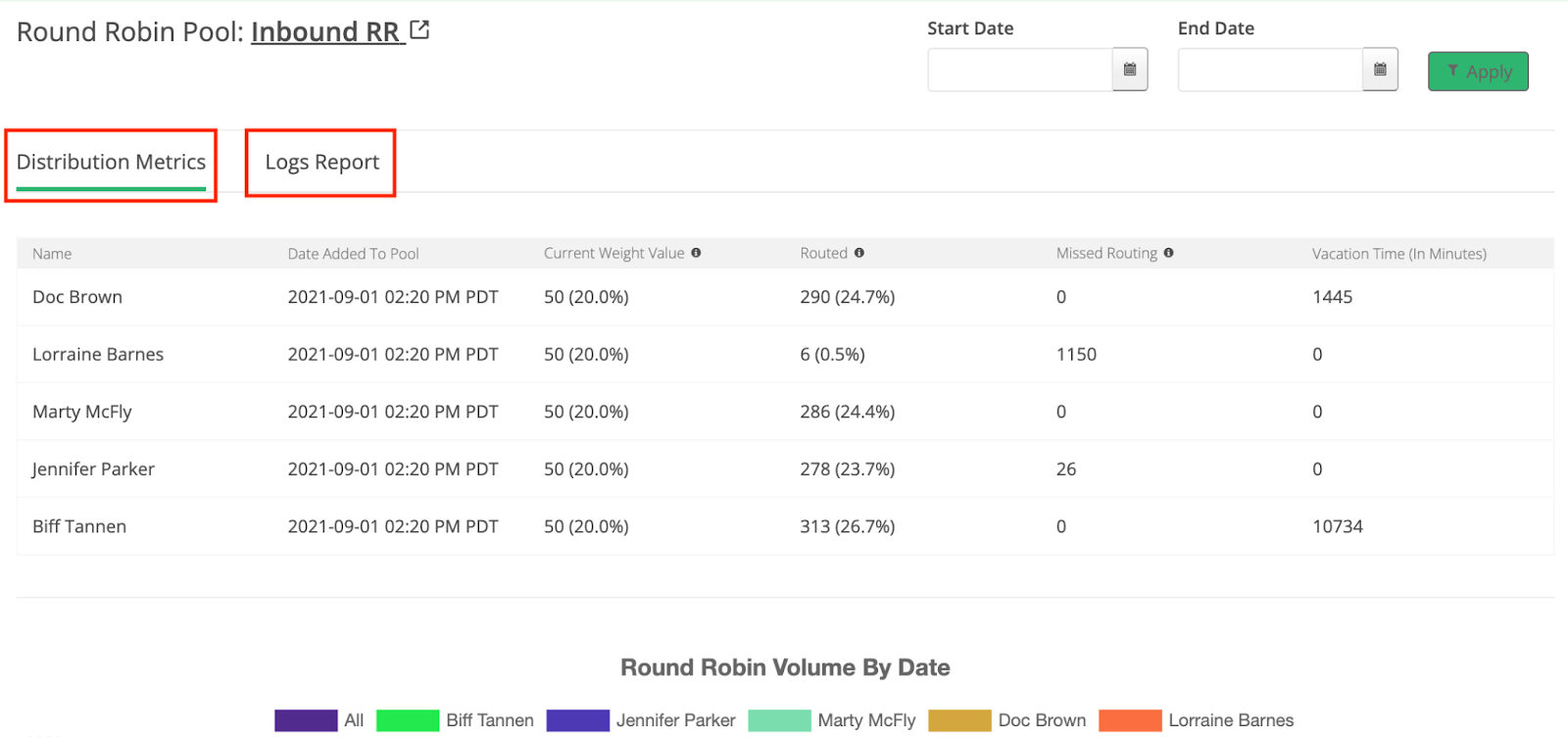
Task: Switch to the Distribution Metrics tab
Action: pos(111,163)
